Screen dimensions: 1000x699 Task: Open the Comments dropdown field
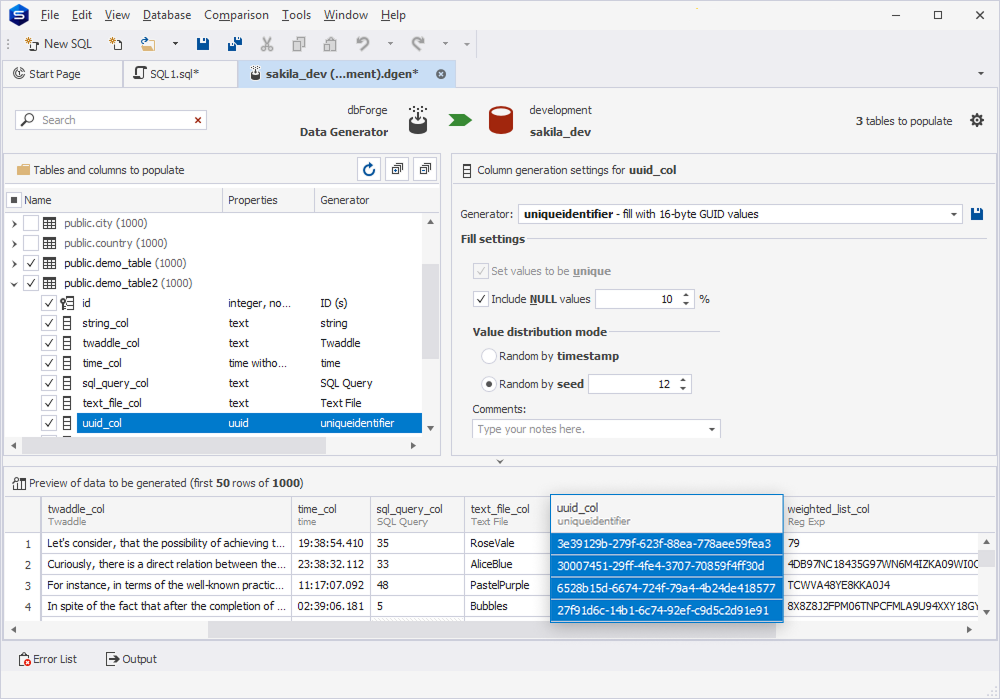(x=711, y=429)
